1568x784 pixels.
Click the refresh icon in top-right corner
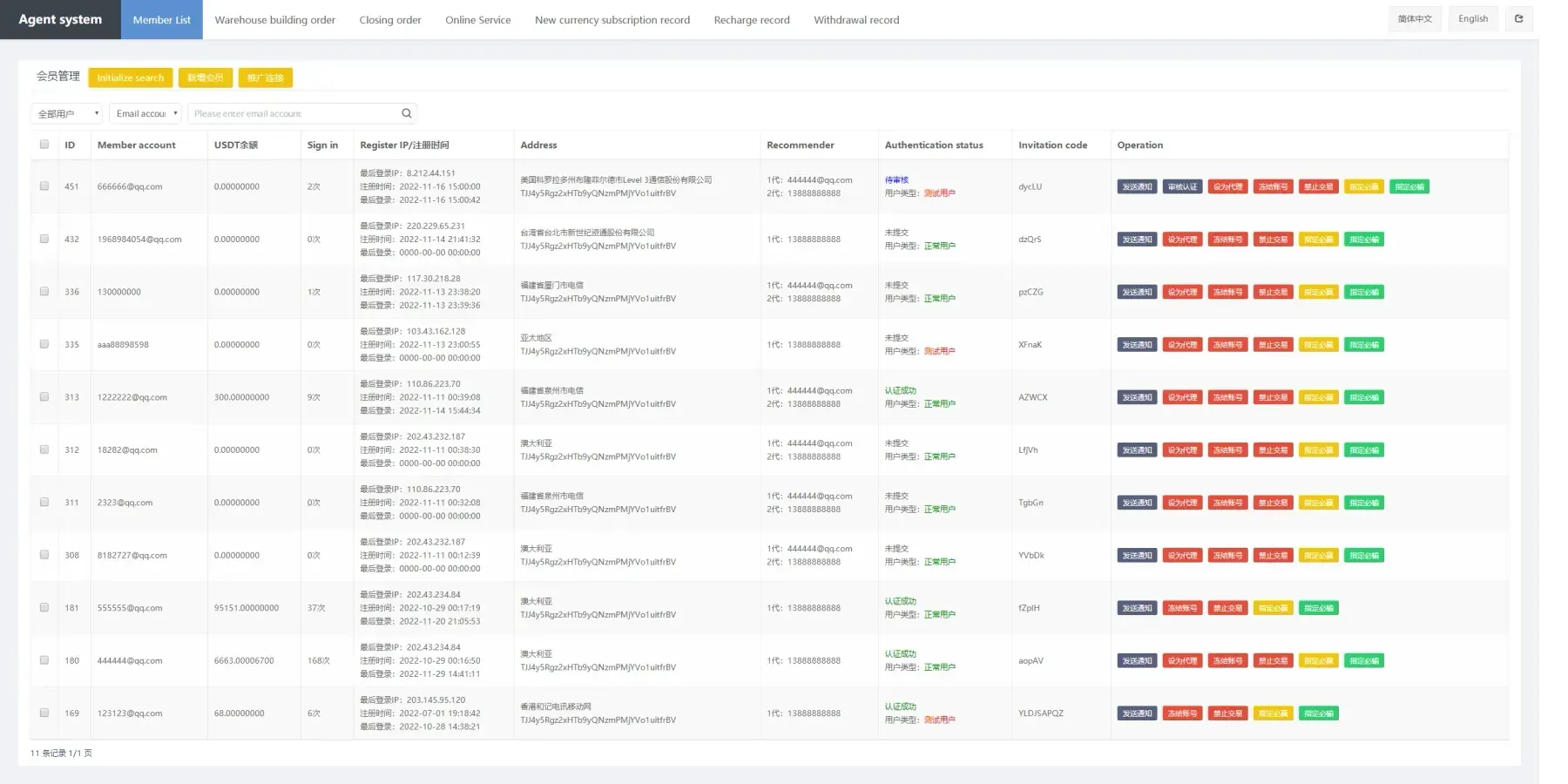1518,19
